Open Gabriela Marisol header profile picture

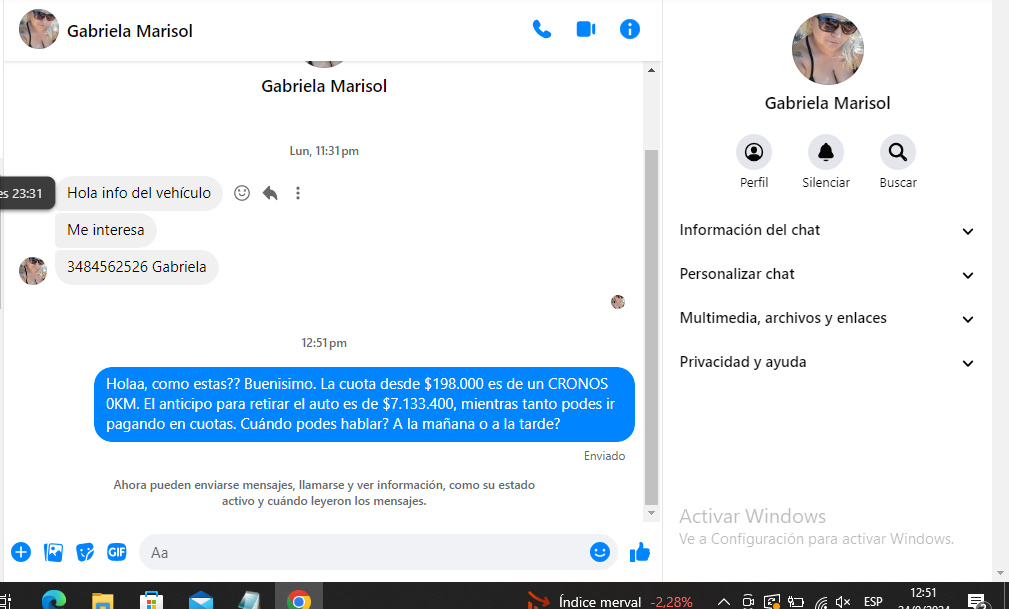pyautogui.click(x=39, y=30)
